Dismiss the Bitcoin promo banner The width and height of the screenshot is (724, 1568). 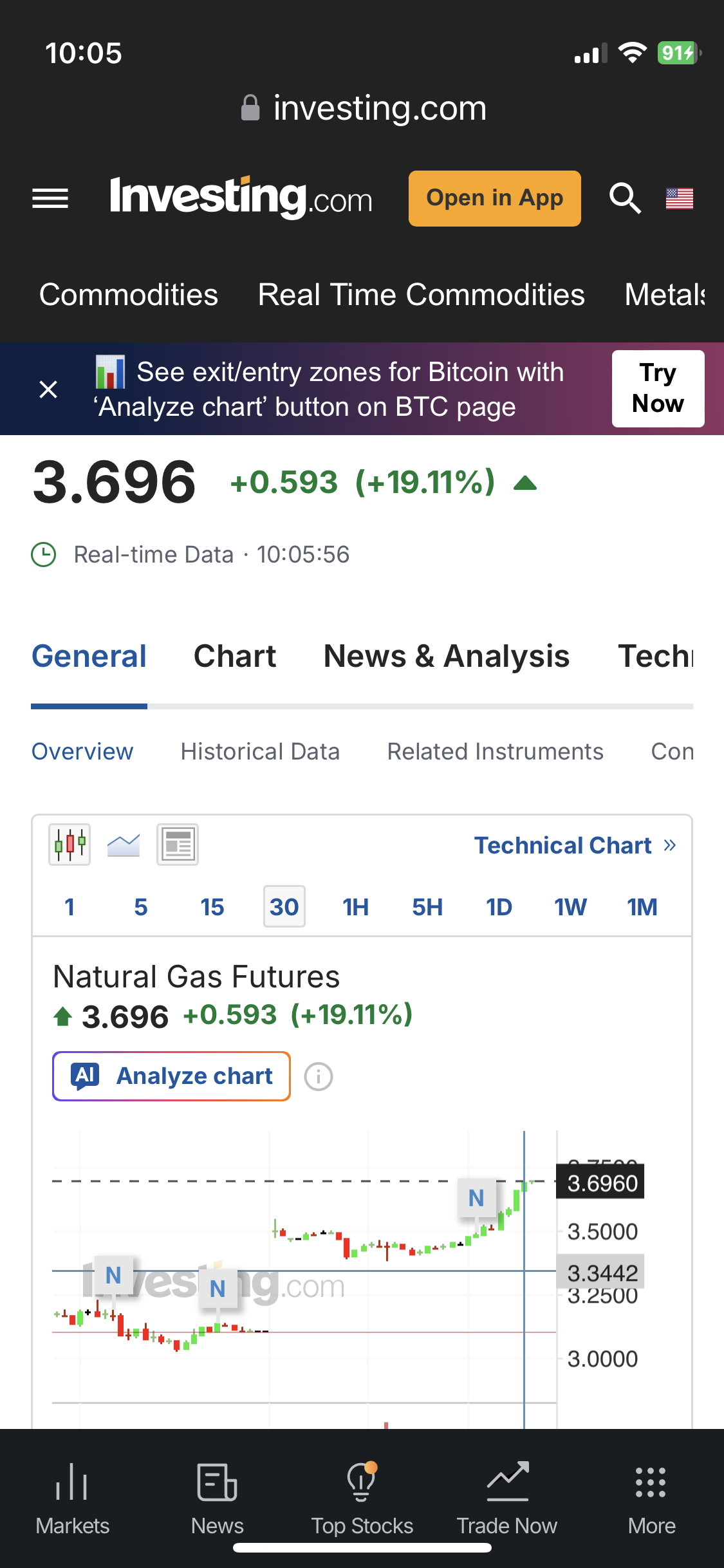tap(48, 389)
